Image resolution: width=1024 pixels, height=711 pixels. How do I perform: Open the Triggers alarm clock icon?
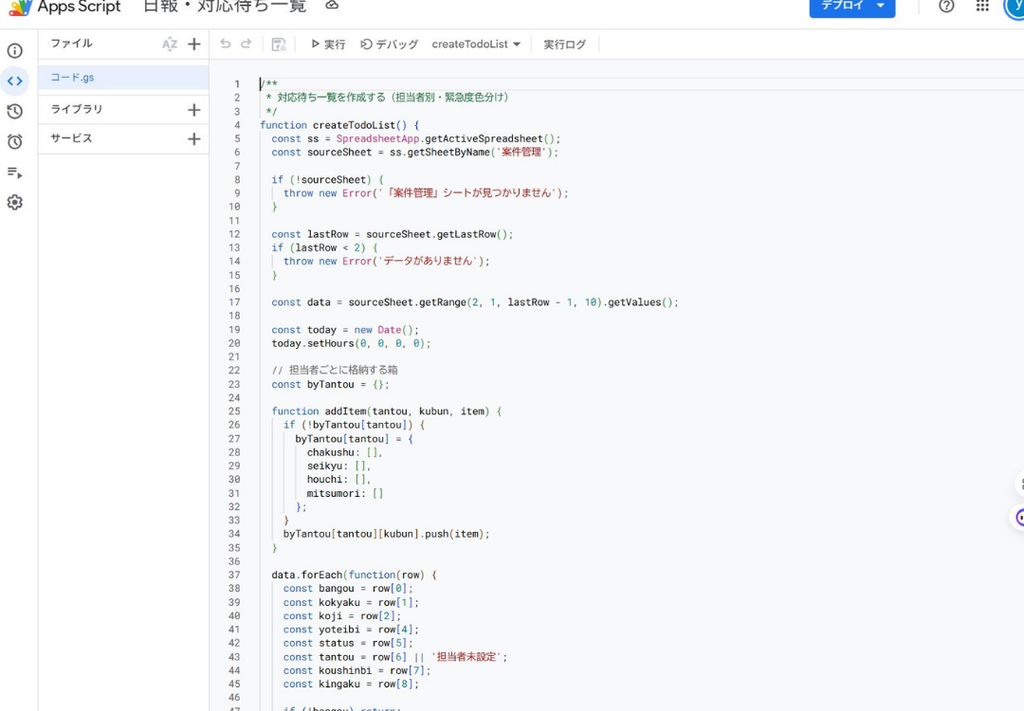point(15,142)
